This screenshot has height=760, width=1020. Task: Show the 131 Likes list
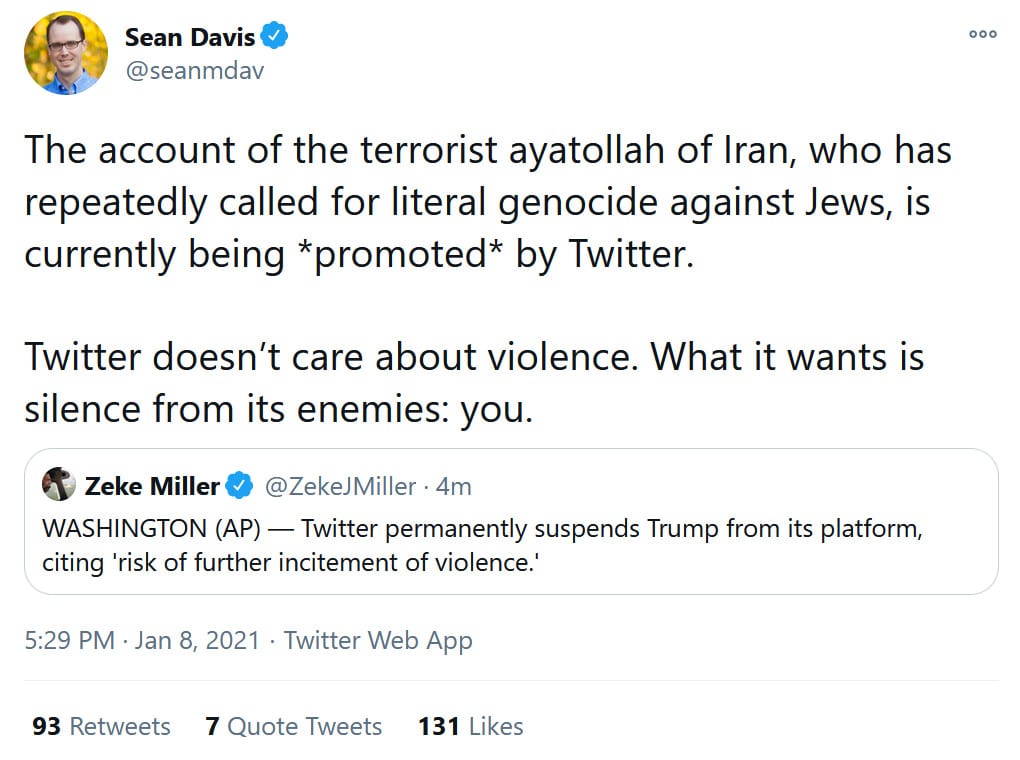pos(471,726)
